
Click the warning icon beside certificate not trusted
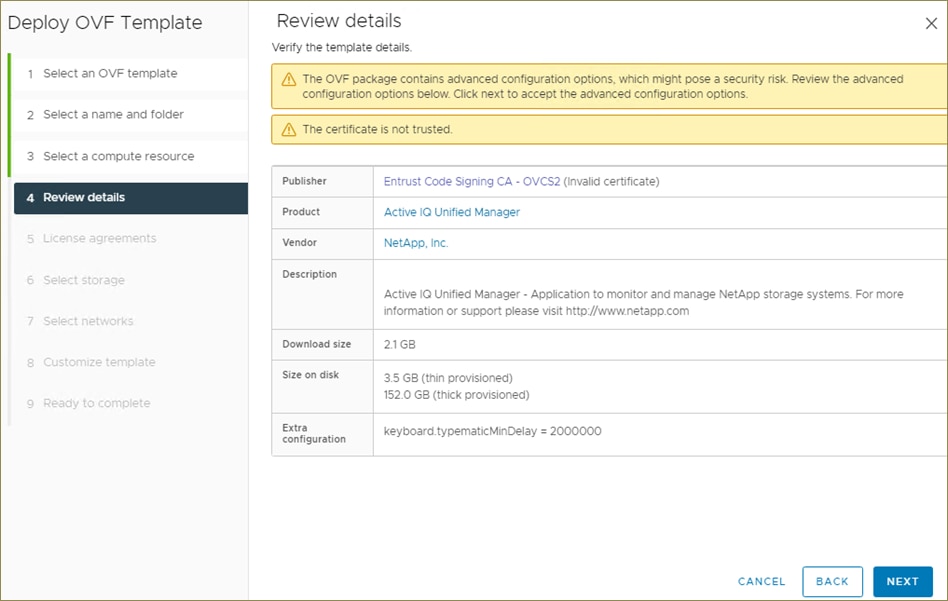pyautogui.click(x=289, y=129)
